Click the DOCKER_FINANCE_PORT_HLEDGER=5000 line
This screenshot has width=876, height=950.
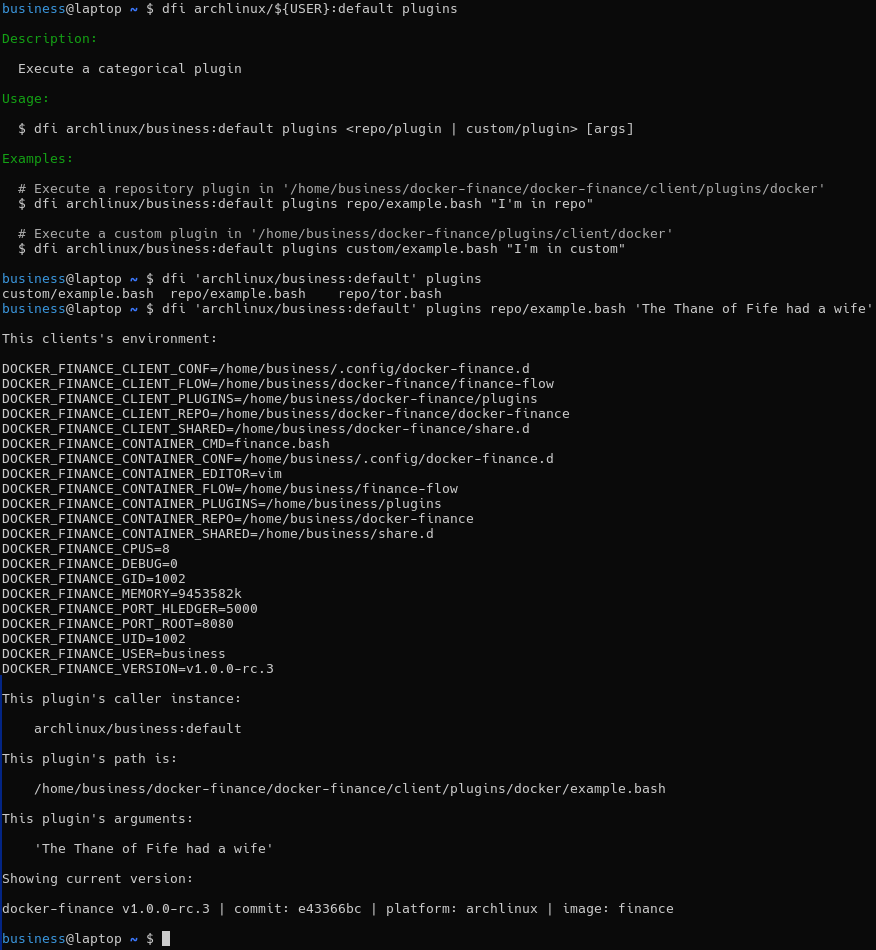tap(130, 609)
